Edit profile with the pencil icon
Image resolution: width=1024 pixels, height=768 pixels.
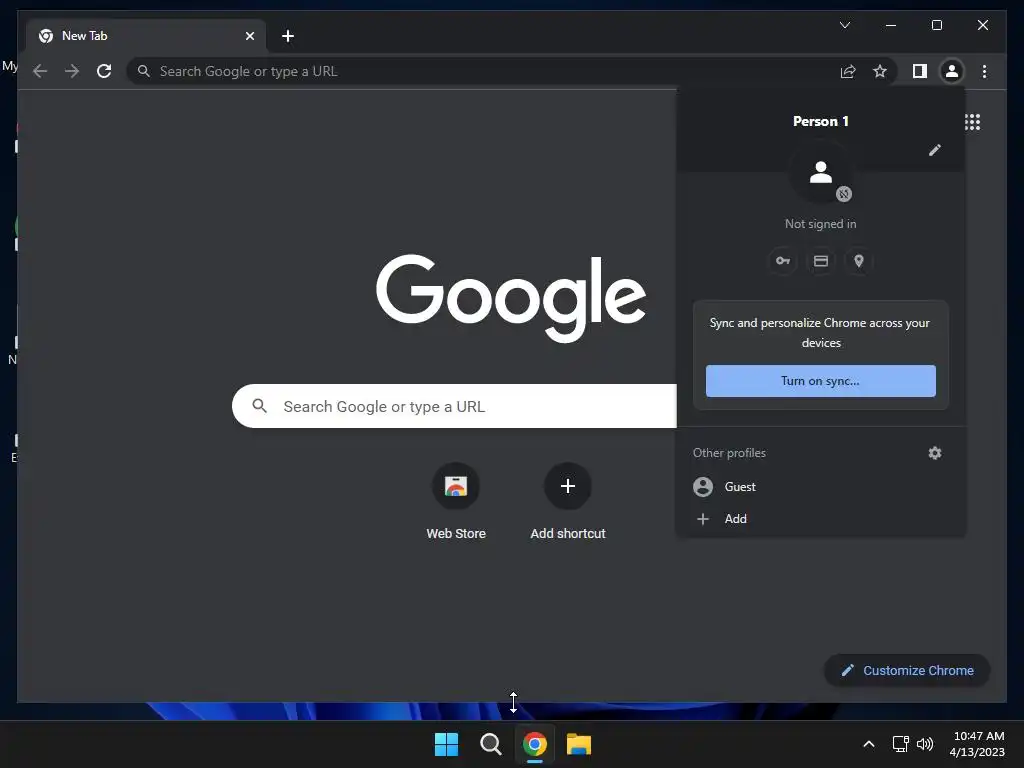click(935, 150)
